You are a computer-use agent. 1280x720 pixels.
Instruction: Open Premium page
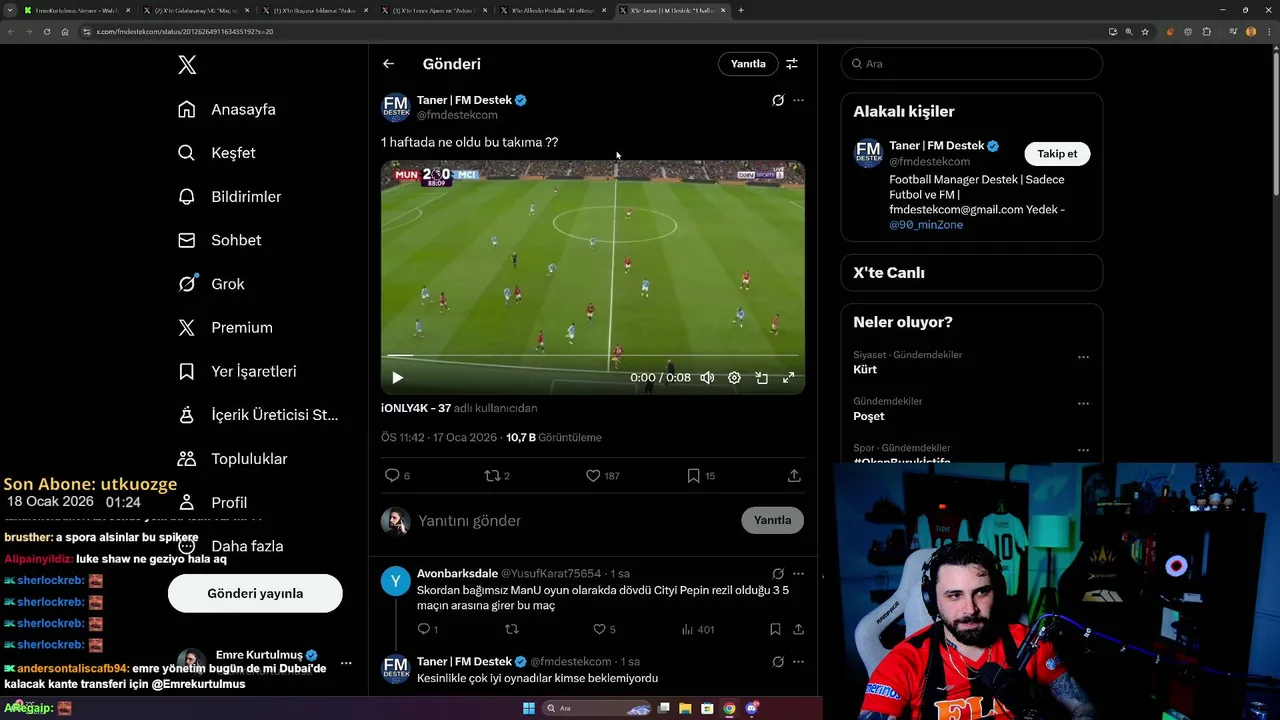[x=225, y=327]
